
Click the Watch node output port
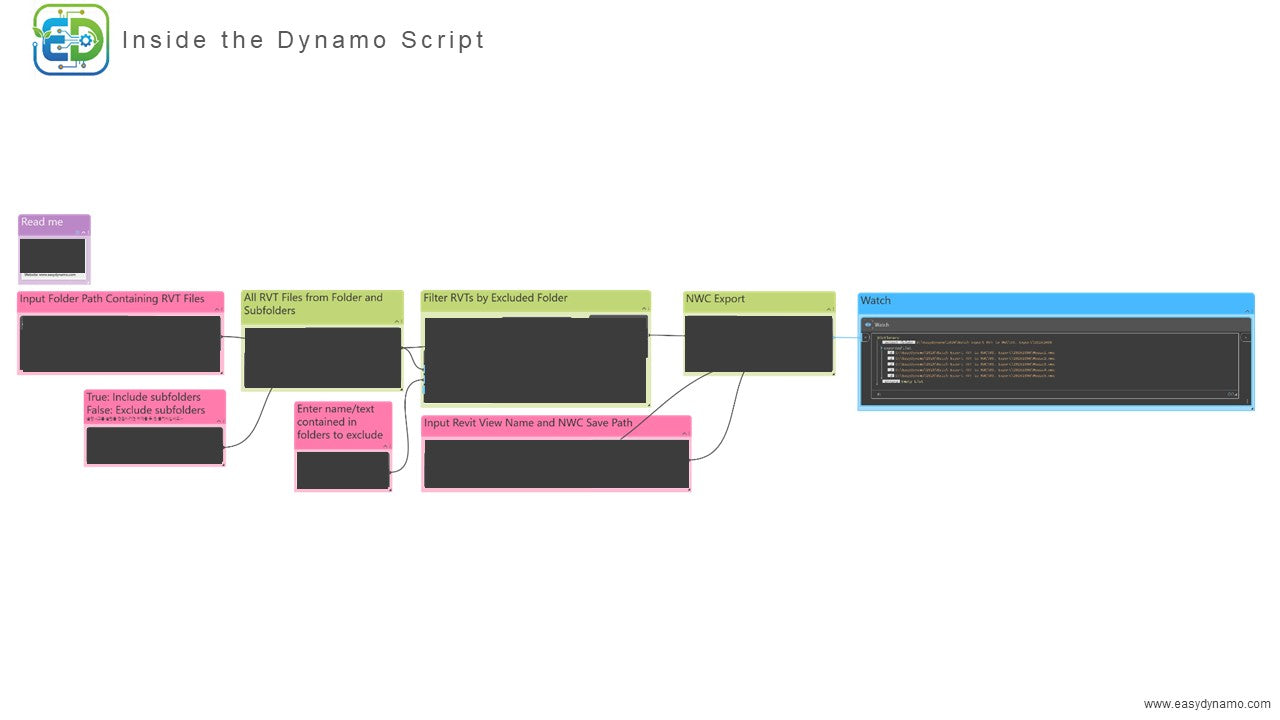(x=1245, y=338)
